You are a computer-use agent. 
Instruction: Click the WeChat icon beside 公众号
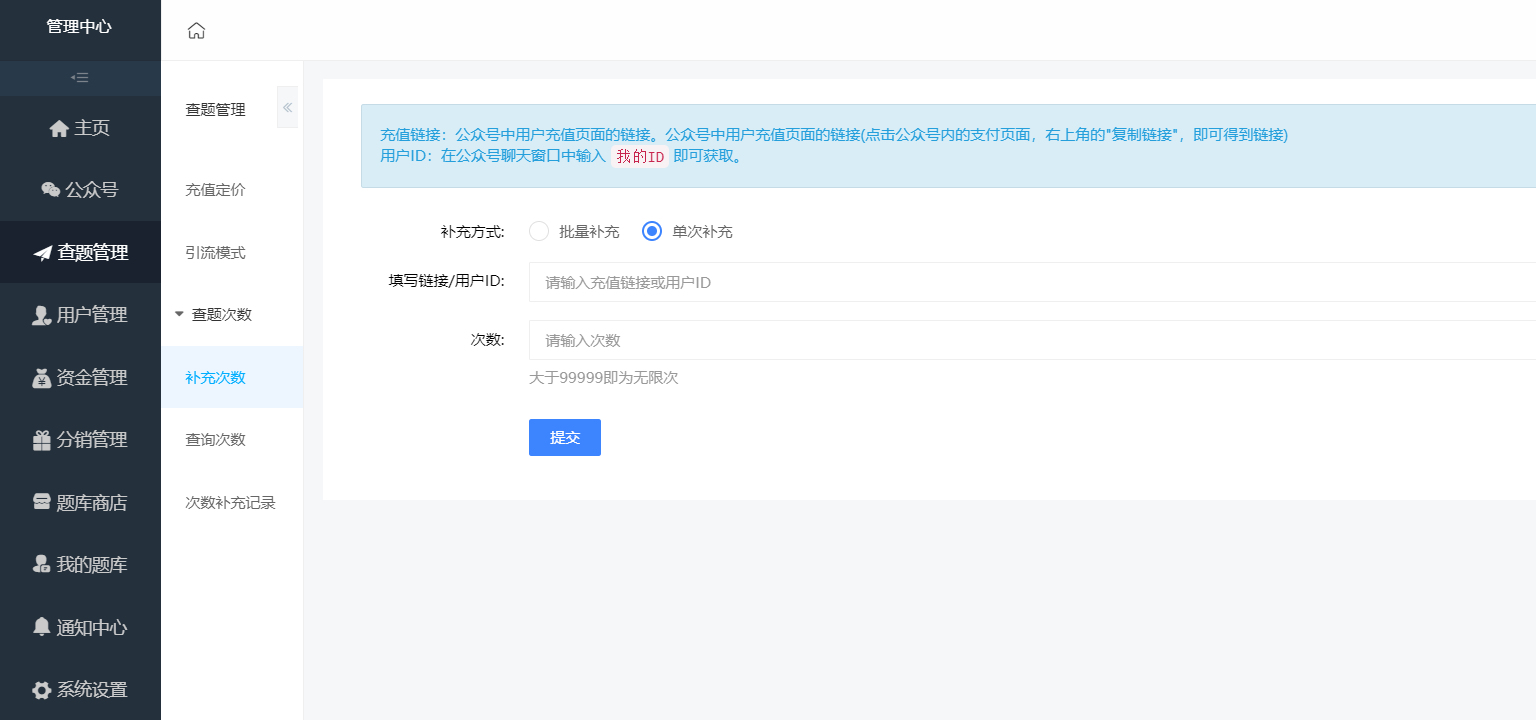(50, 190)
